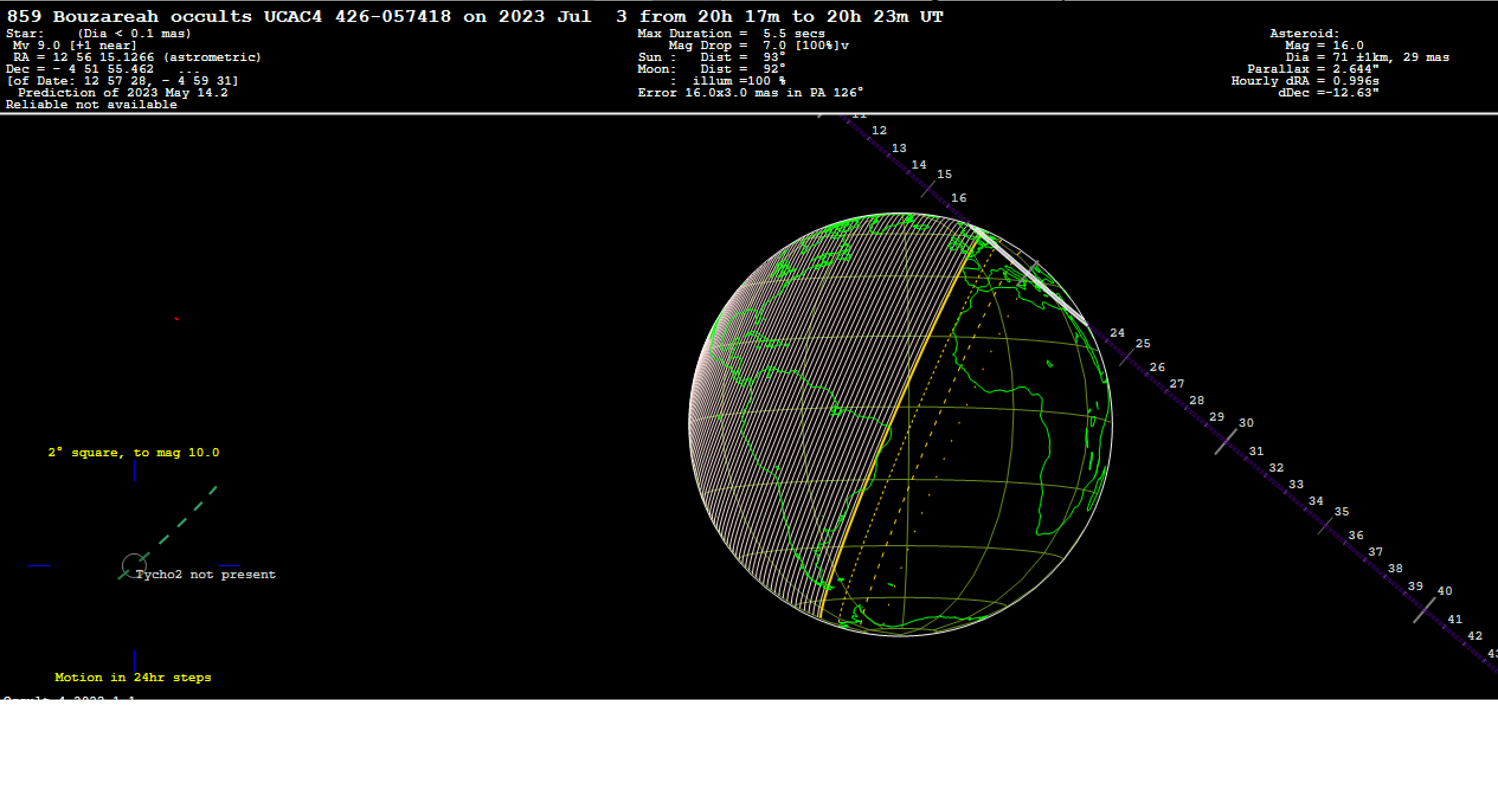Click time marker 14 on the path

coord(918,165)
